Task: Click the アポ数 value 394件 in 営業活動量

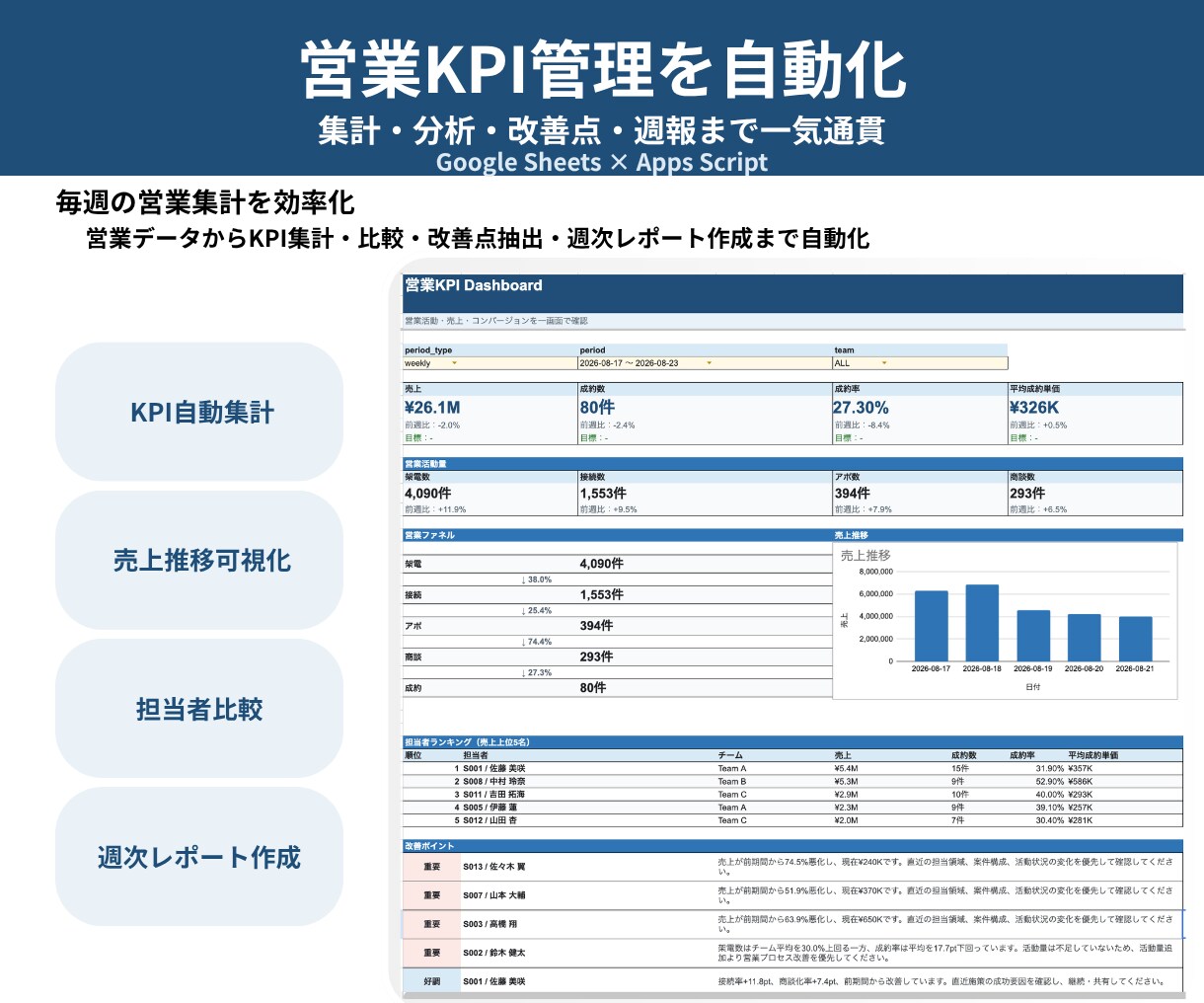Action: (853, 493)
